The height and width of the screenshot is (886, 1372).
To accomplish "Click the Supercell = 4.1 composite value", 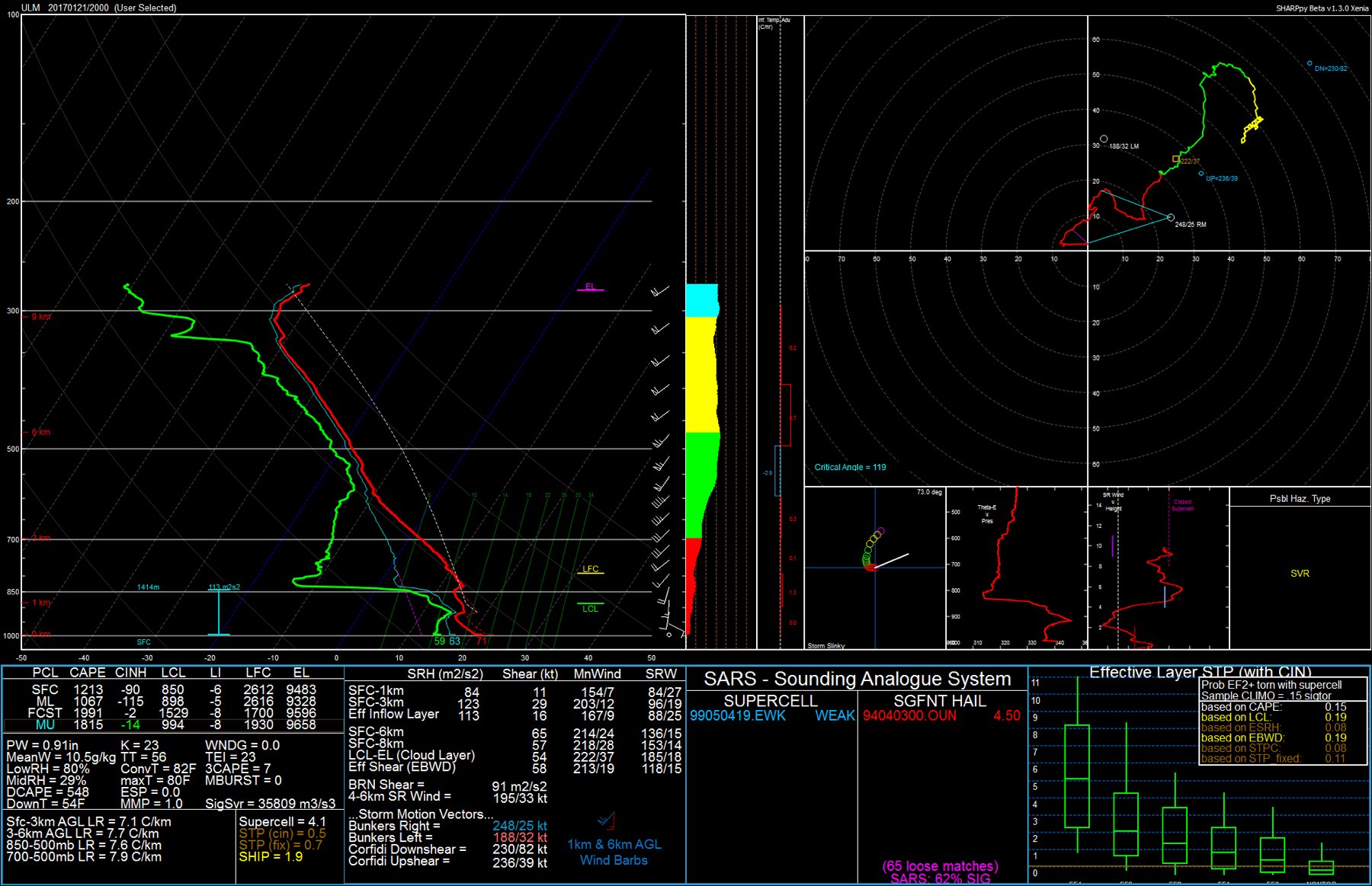I will pyautogui.click(x=282, y=822).
